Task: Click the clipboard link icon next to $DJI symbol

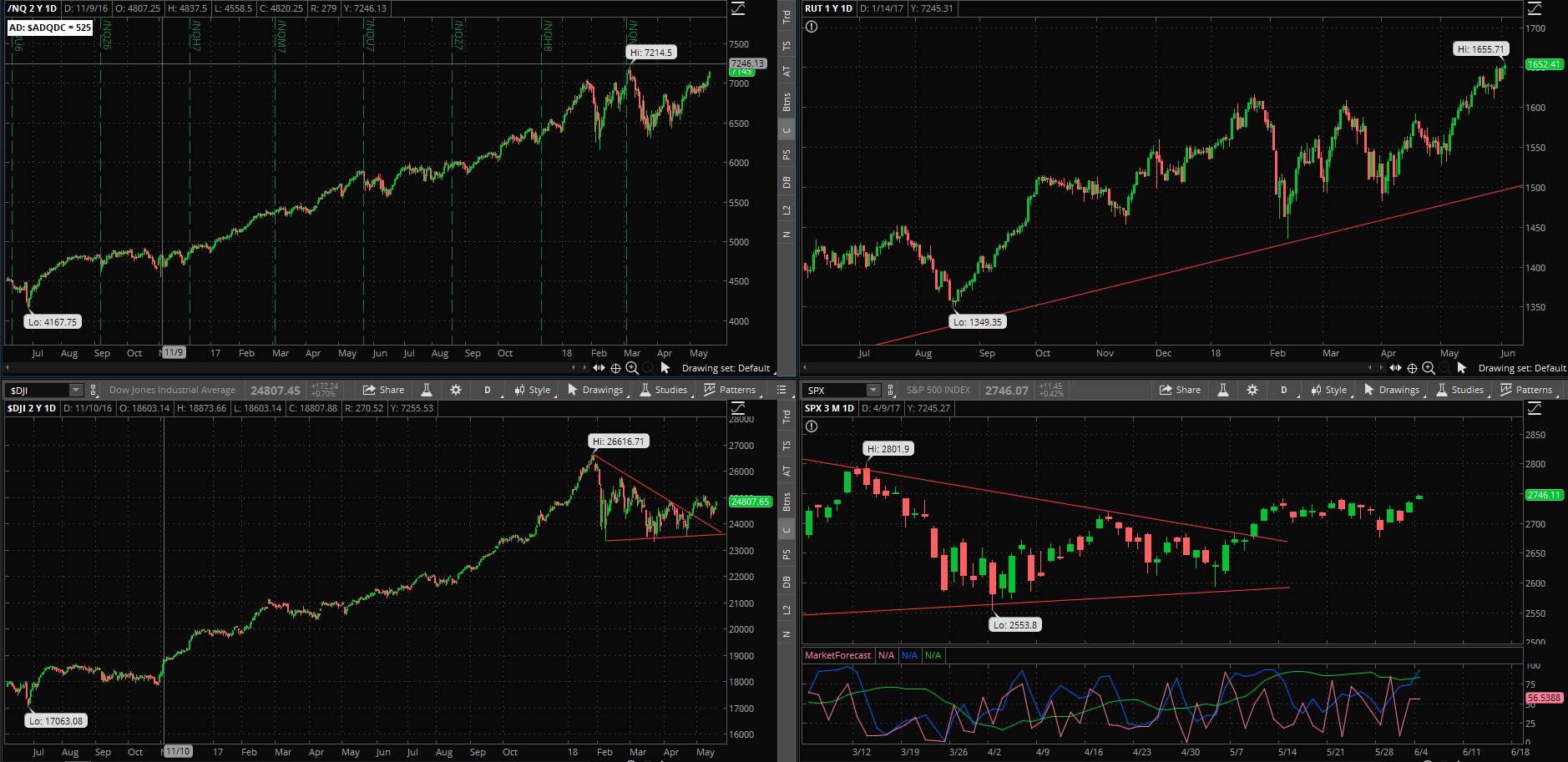Action: click(x=94, y=390)
